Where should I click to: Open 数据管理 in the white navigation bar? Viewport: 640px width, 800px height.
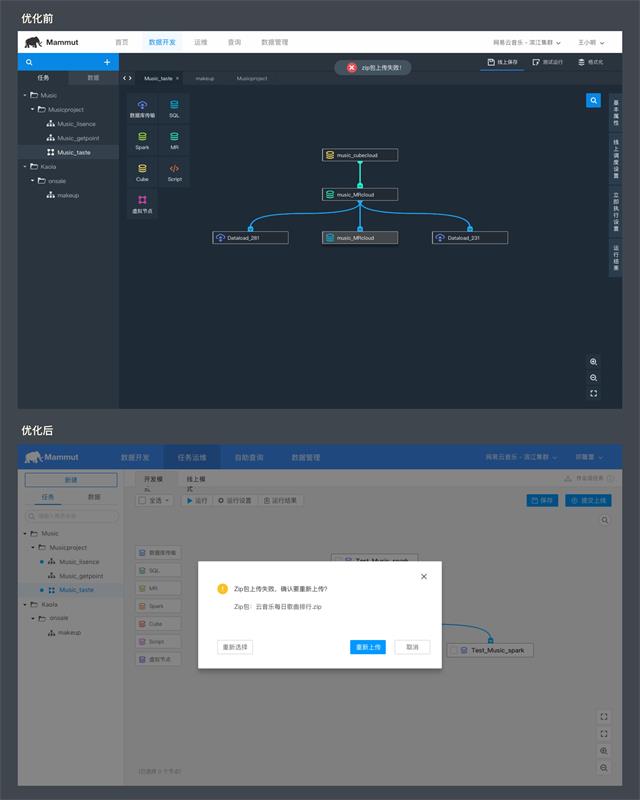(275, 42)
